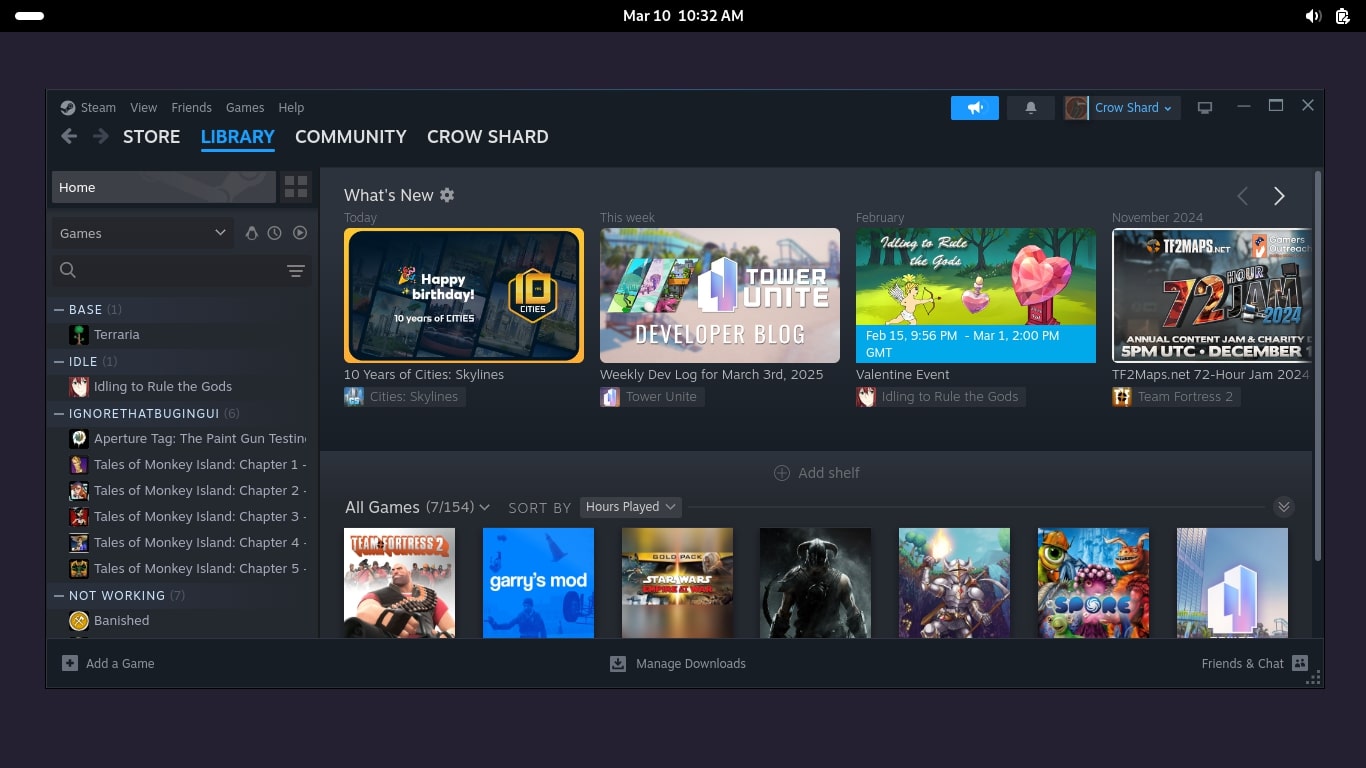1366x768 pixels.
Task: Open the clock showing Mar 10 10:32 AM
Action: (x=683, y=16)
